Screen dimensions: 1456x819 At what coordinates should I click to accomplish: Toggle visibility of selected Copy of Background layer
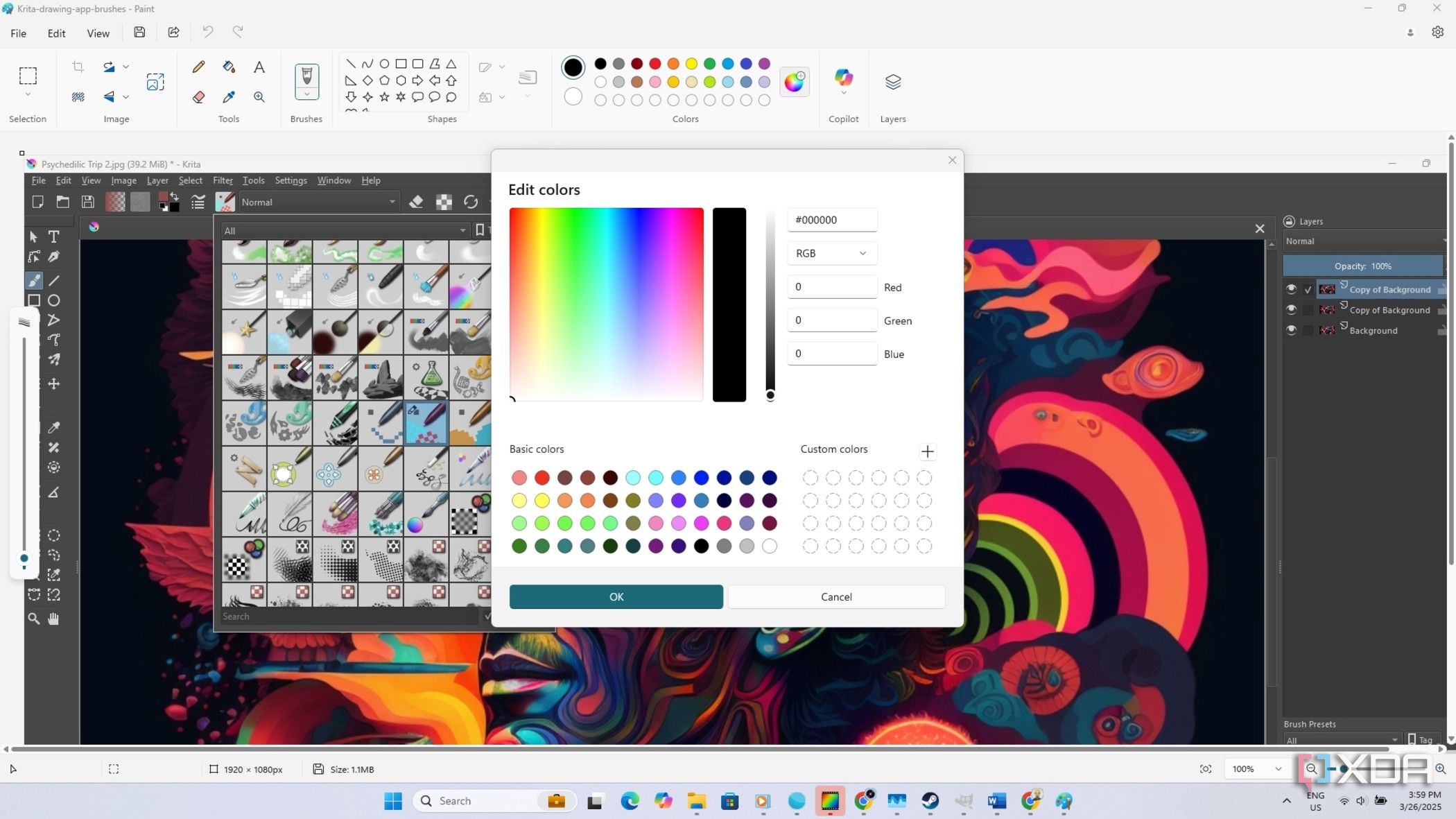[1290, 289]
